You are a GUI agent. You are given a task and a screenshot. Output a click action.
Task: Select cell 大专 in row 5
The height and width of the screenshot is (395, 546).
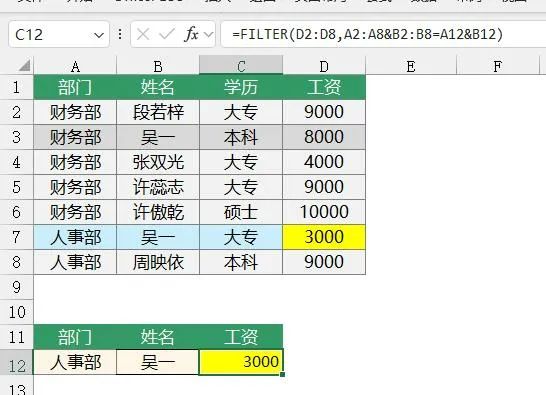point(241,187)
